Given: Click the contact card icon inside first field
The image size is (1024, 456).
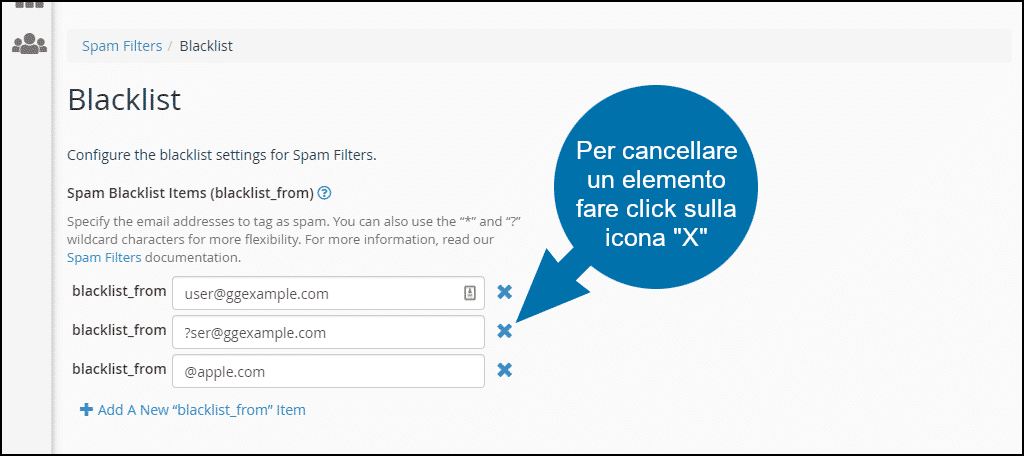Looking at the screenshot, I should pyautogui.click(x=470, y=293).
